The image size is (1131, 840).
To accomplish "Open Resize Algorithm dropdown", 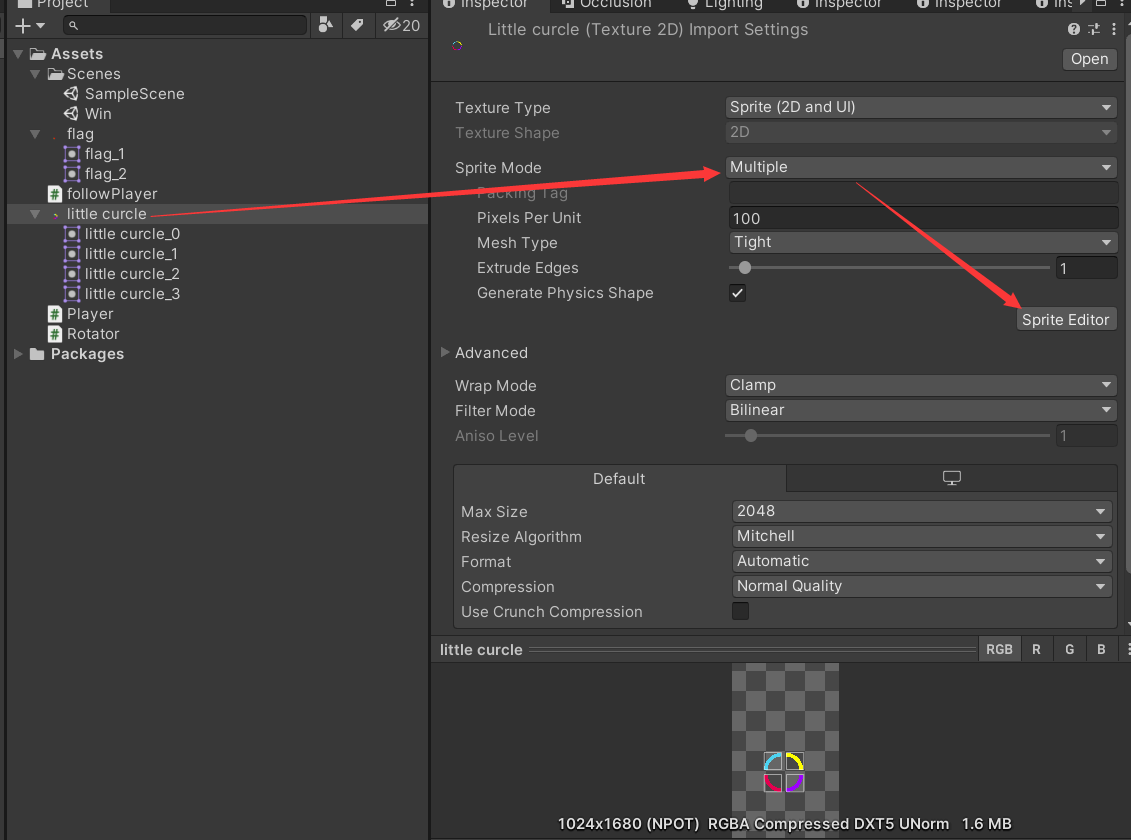I will (x=922, y=536).
